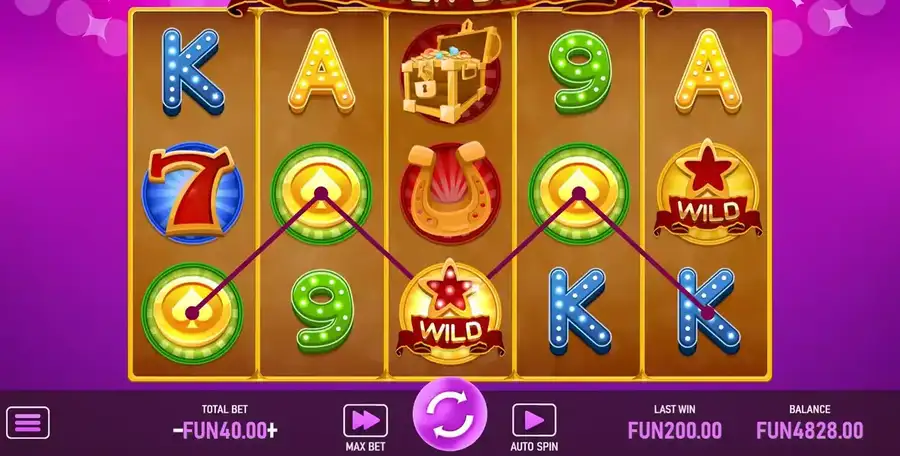Click the Max Bet fast-forward icon
This screenshot has height=456, width=900.
pyautogui.click(x=365, y=421)
